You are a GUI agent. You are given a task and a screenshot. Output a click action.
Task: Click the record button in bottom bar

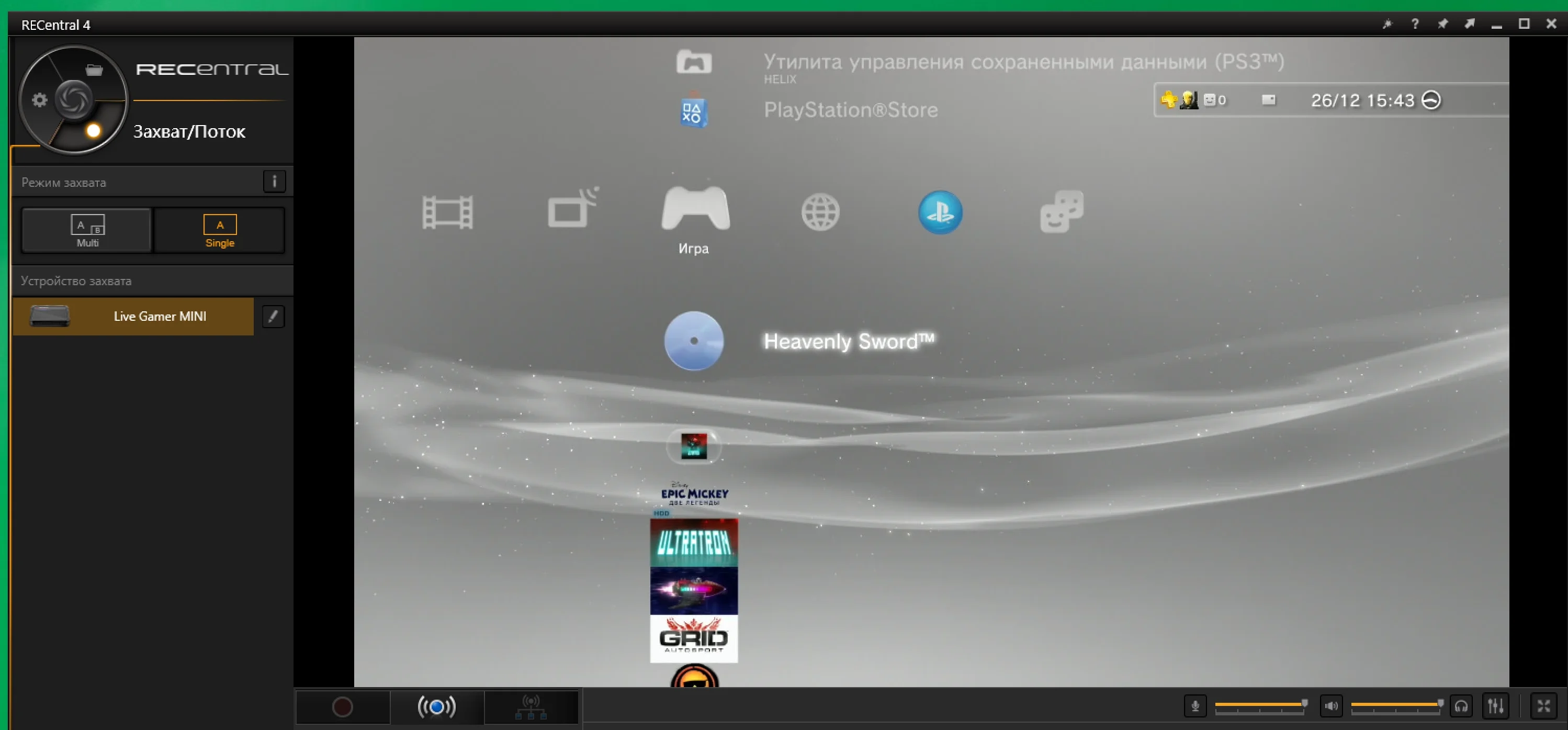coord(342,707)
